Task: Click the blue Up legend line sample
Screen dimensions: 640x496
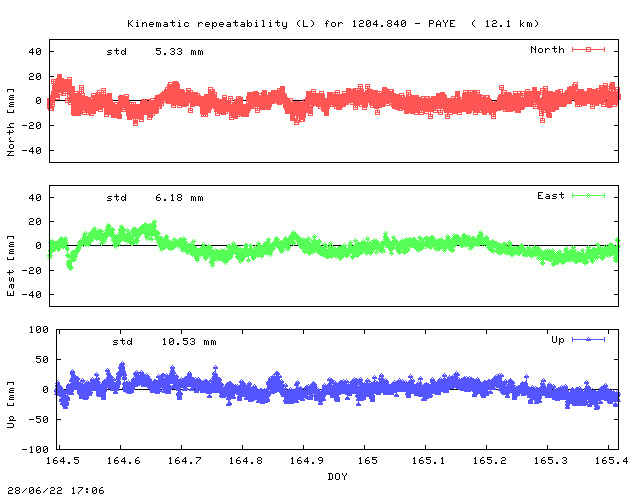Action: [x=588, y=340]
